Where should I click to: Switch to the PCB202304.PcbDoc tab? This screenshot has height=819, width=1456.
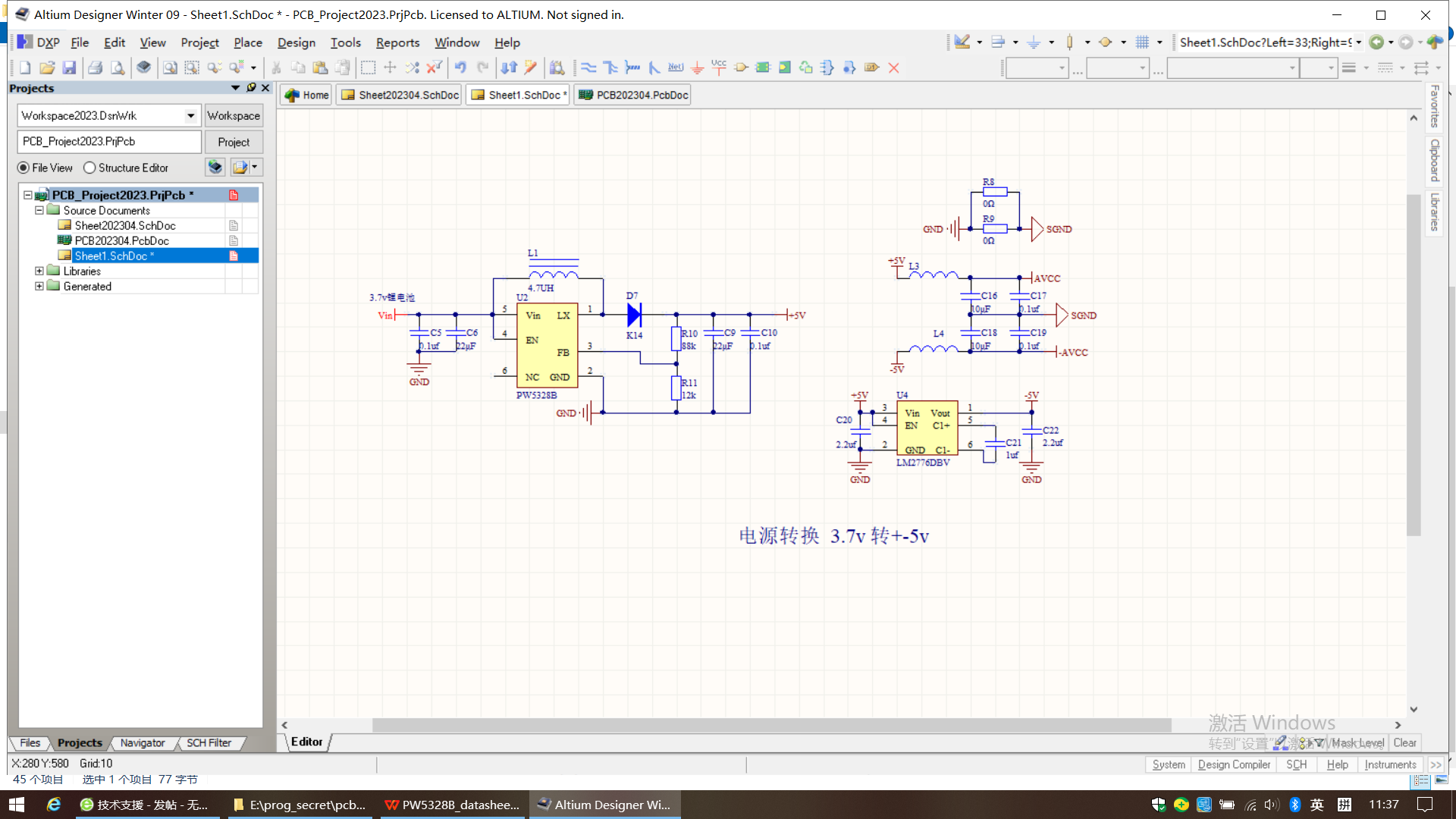633,95
